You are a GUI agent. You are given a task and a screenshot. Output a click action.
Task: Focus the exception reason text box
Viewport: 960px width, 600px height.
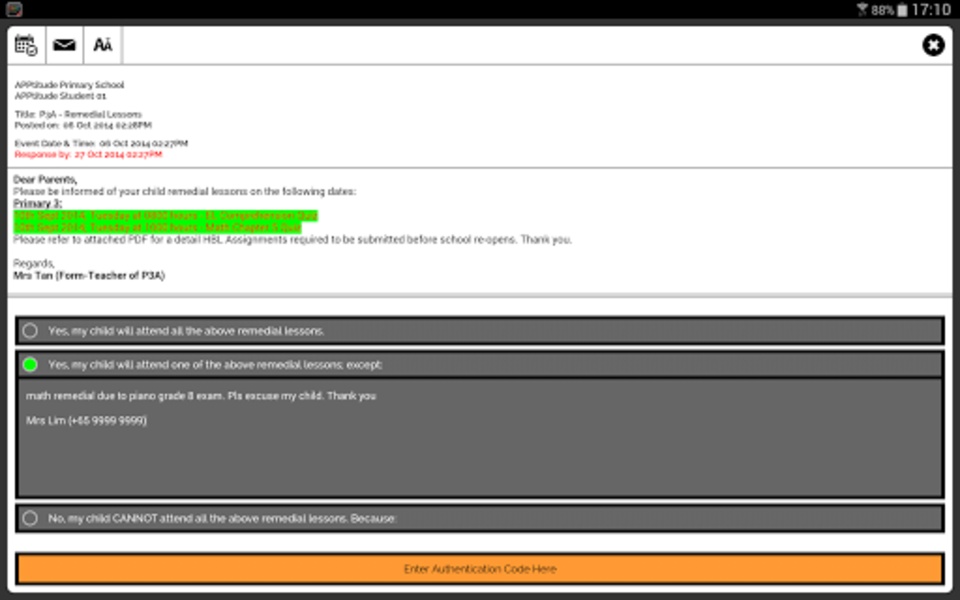click(479, 437)
